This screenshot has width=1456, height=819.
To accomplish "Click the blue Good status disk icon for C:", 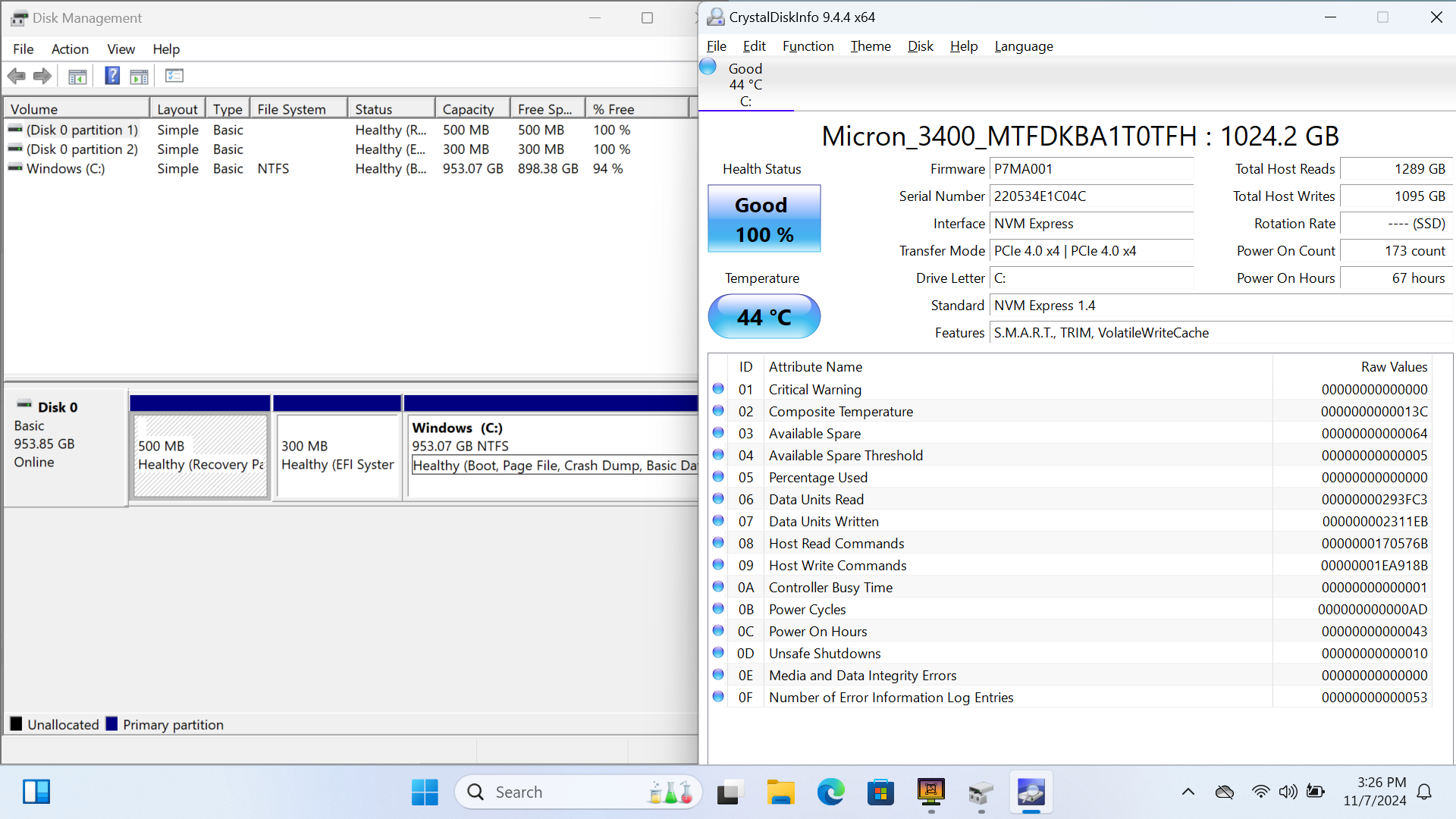I will point(708,67).
